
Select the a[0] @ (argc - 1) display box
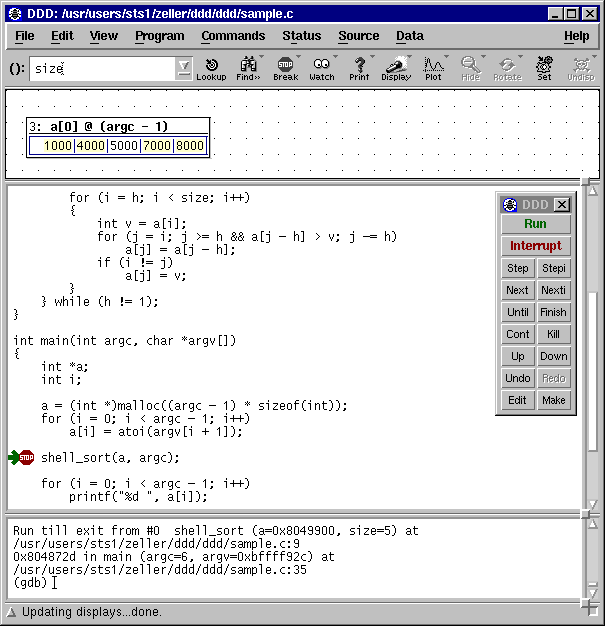[118, 138]
